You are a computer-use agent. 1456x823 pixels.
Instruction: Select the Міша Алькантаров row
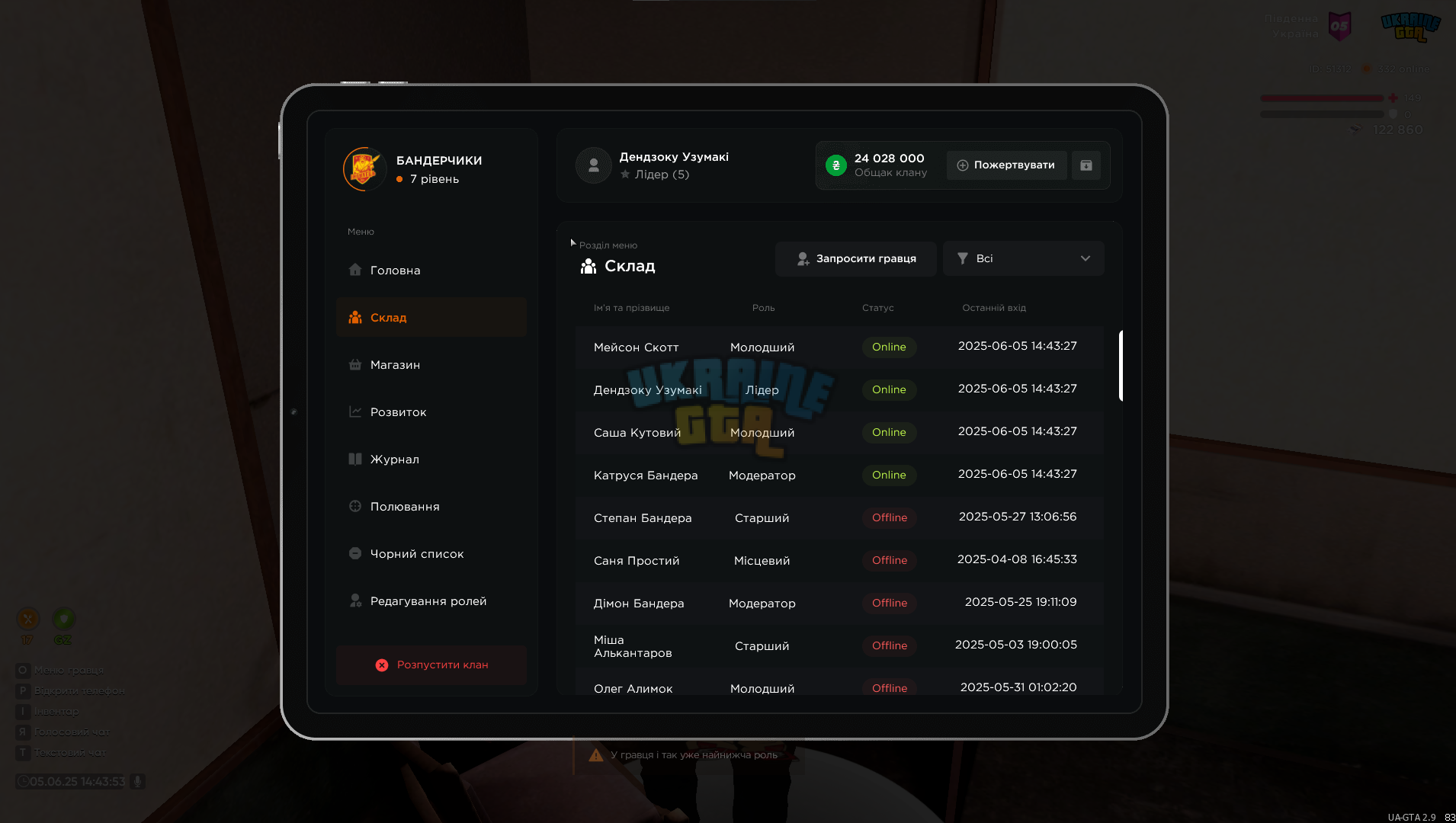pos(840,646)
